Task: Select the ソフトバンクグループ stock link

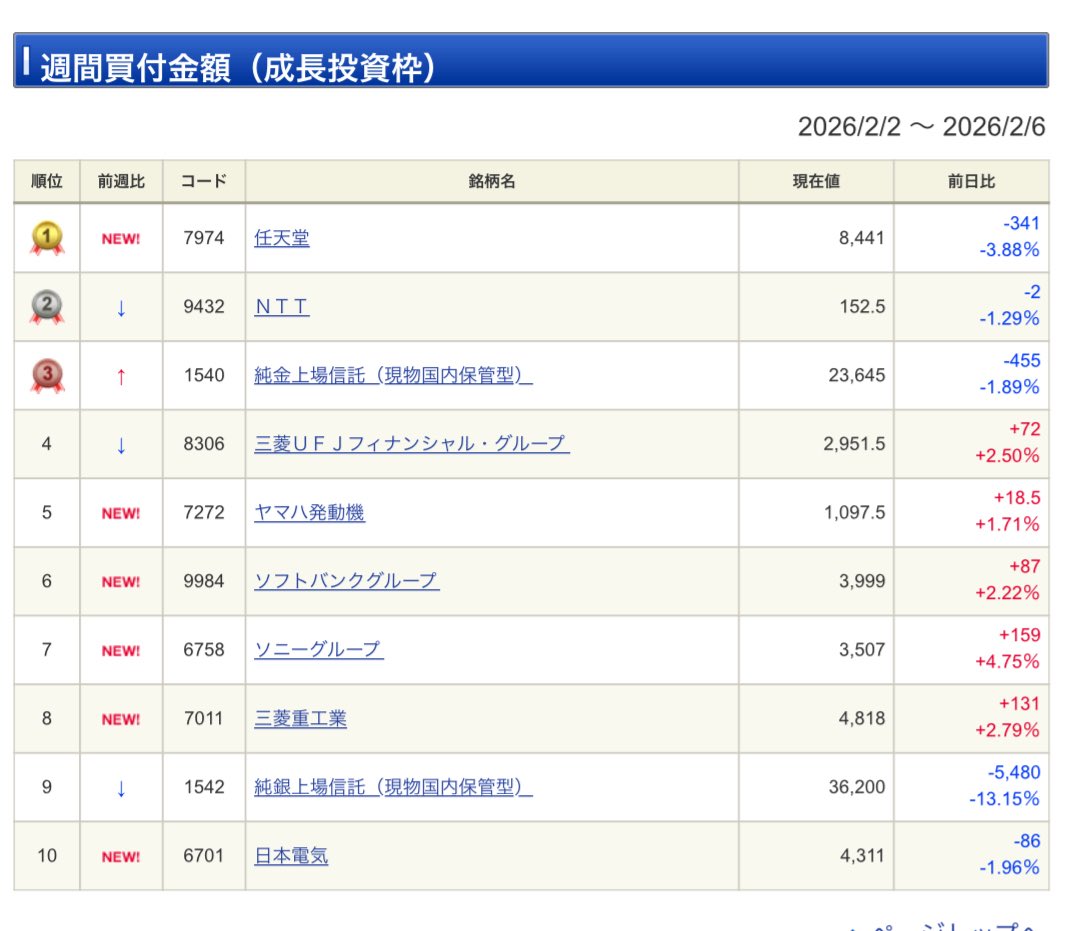Action: 346,581
